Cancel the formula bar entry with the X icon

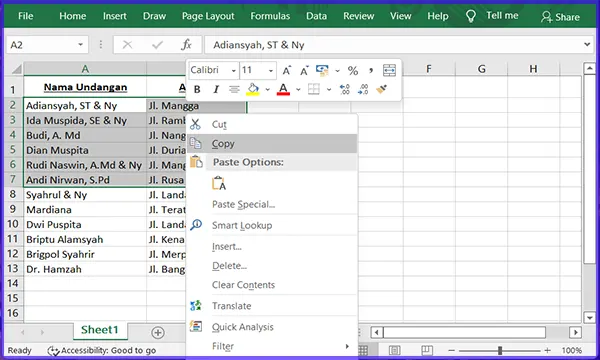point(127,45)
